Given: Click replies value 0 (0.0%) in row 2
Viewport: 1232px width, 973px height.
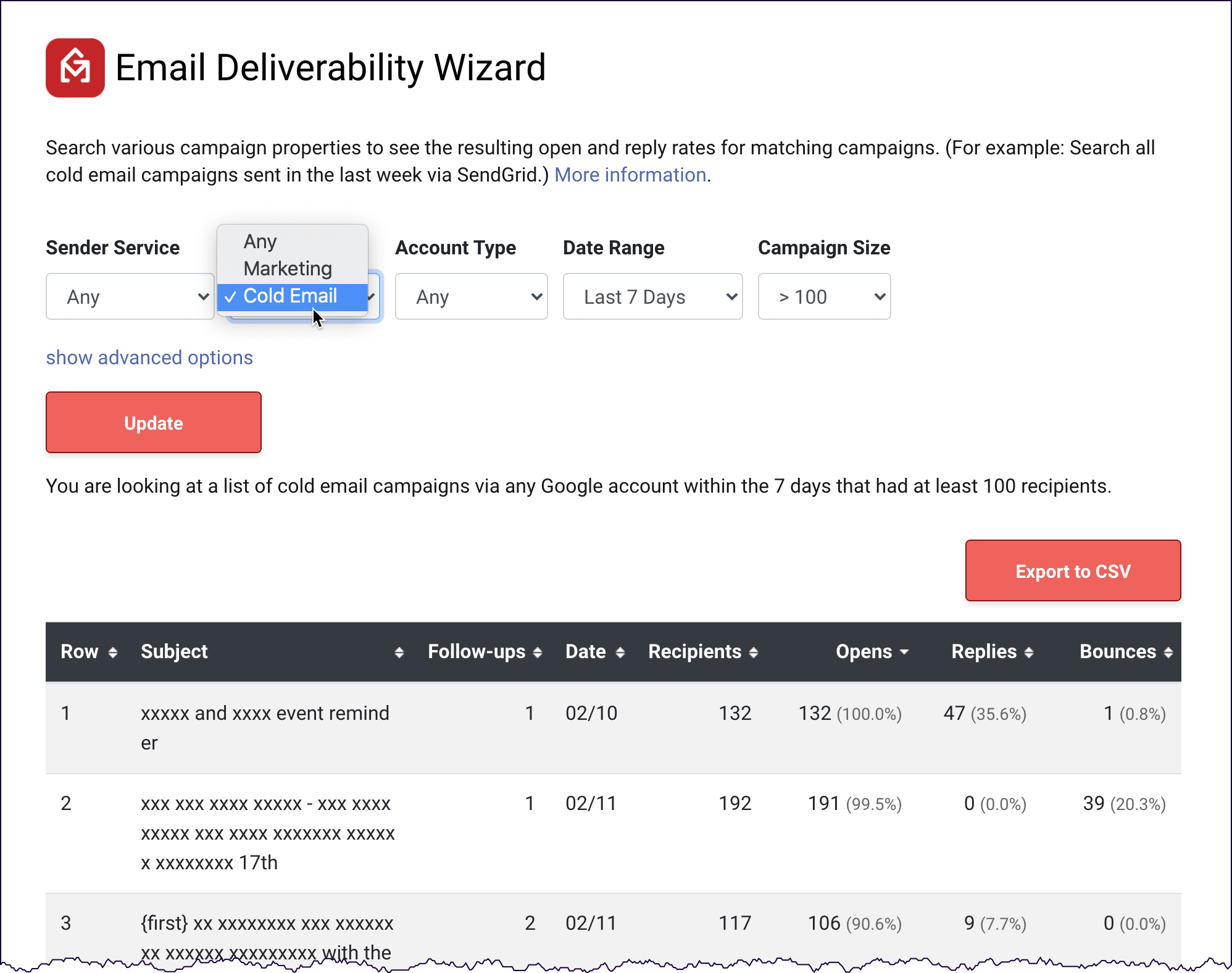Looking at the screenshot, I should [995, 804].
